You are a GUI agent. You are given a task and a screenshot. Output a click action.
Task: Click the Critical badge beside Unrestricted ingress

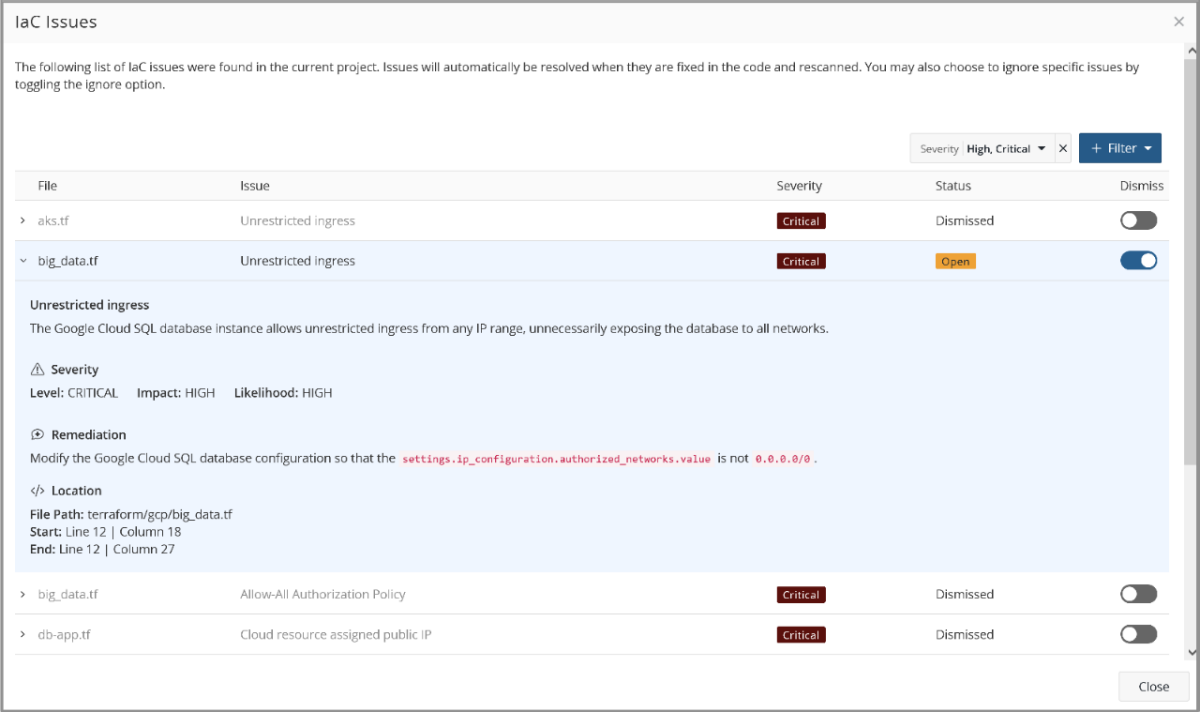click(801, 260)
